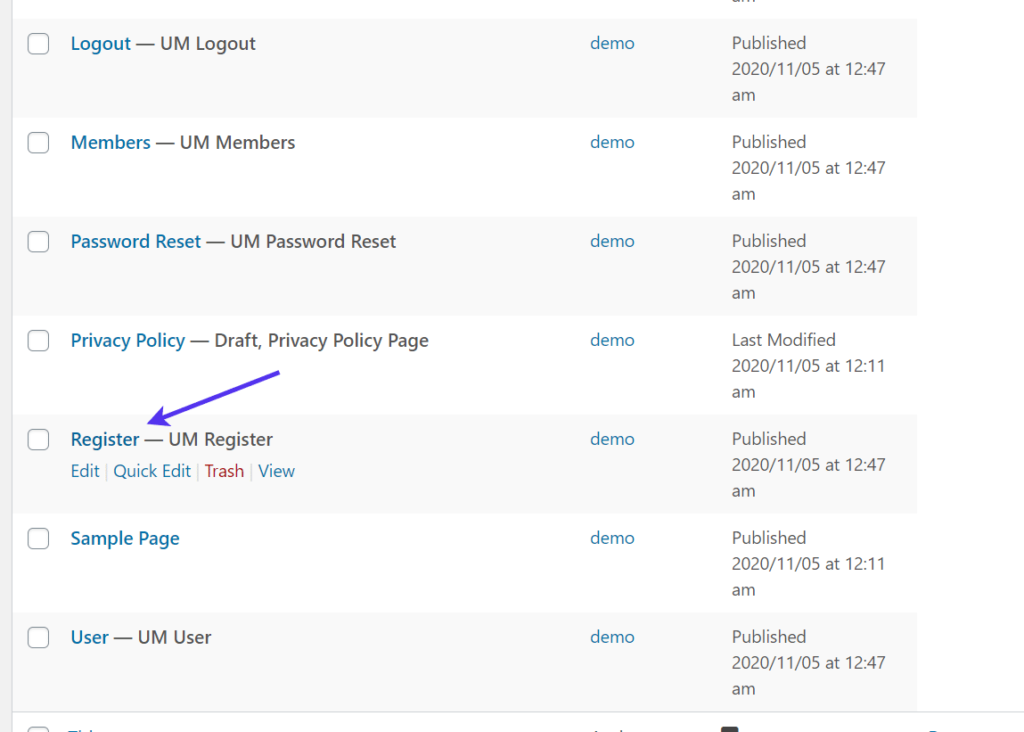
Task: Open the Privacy Policy draft page
Action: click(127, 340)
